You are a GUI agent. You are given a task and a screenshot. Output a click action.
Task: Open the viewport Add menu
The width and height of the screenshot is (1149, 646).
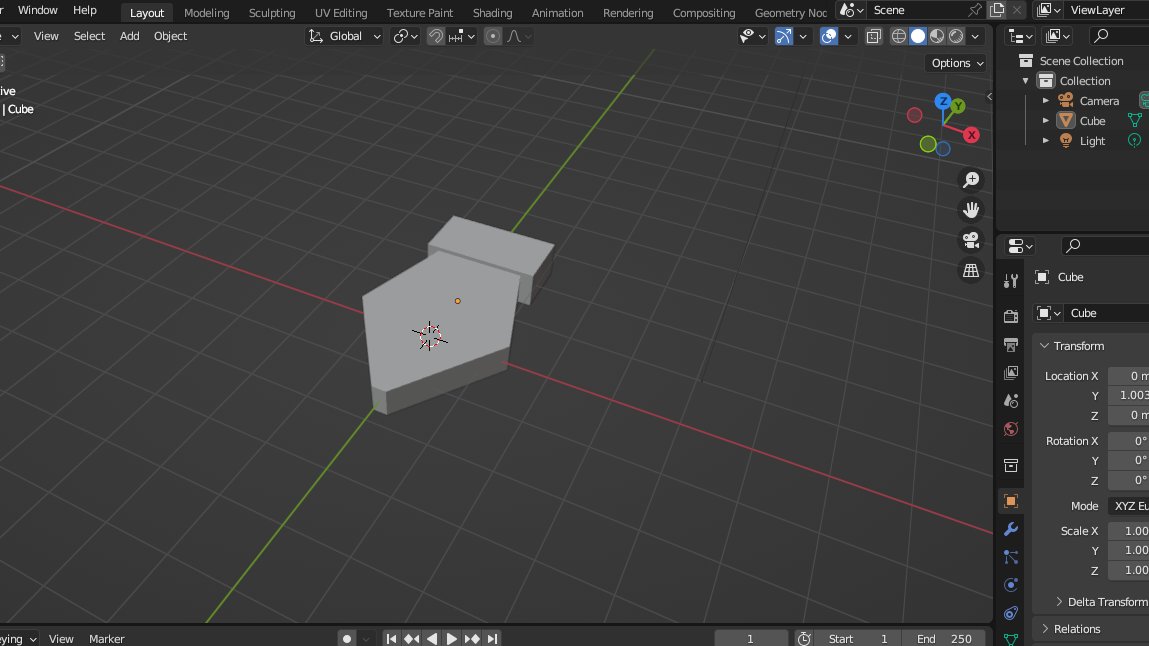130,36
